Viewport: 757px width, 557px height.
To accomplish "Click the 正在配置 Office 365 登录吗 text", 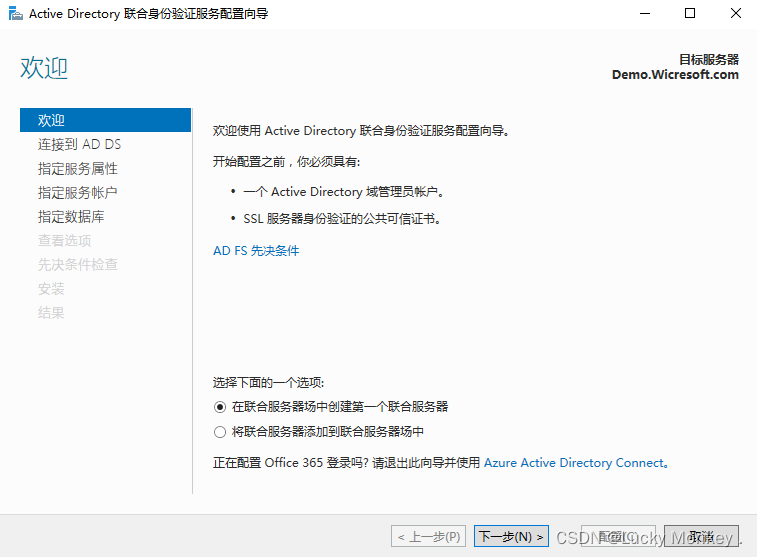I will click(x=291, y=462).
